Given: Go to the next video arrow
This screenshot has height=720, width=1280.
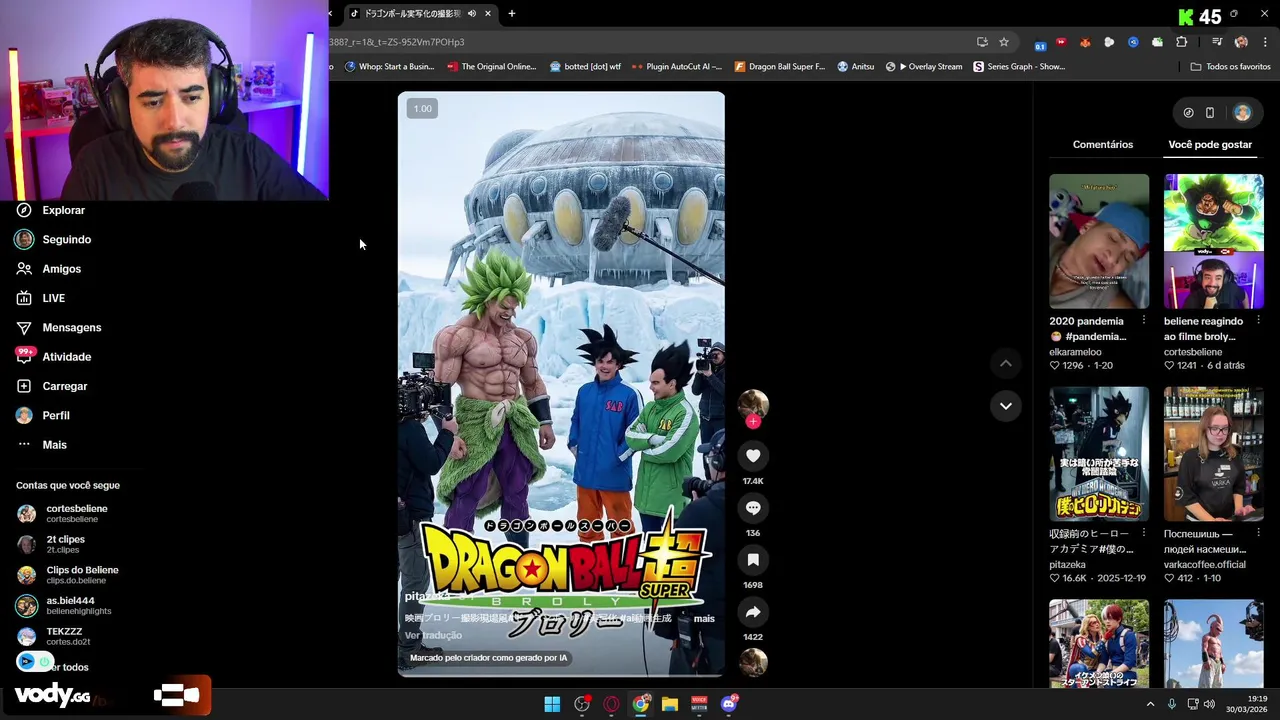Looking at the screenshot, I should 1006,406.
